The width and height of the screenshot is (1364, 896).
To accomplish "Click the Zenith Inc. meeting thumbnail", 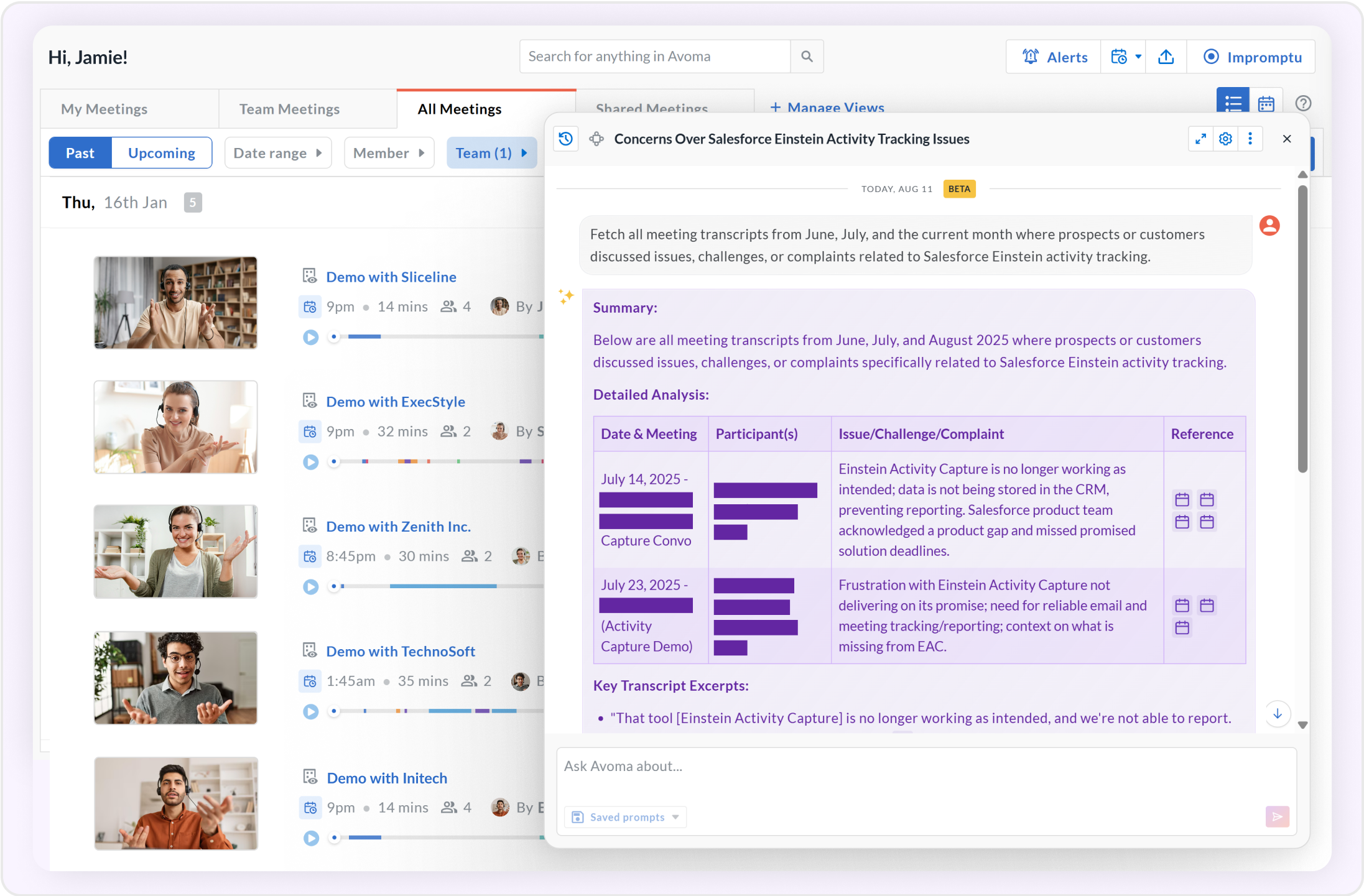I will click(x=175, y=552).
